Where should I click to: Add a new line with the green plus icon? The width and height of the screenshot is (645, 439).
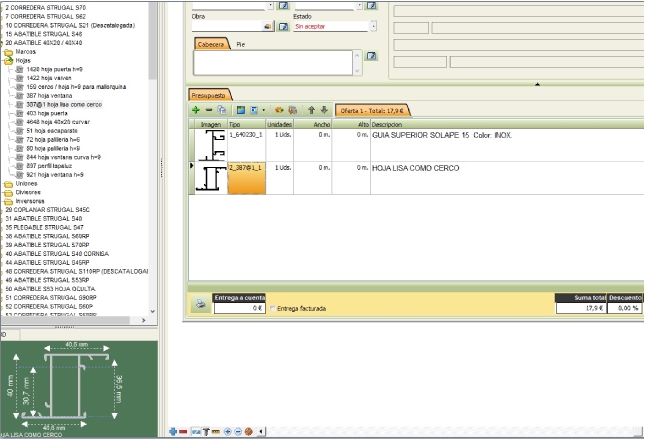point(196,110)
